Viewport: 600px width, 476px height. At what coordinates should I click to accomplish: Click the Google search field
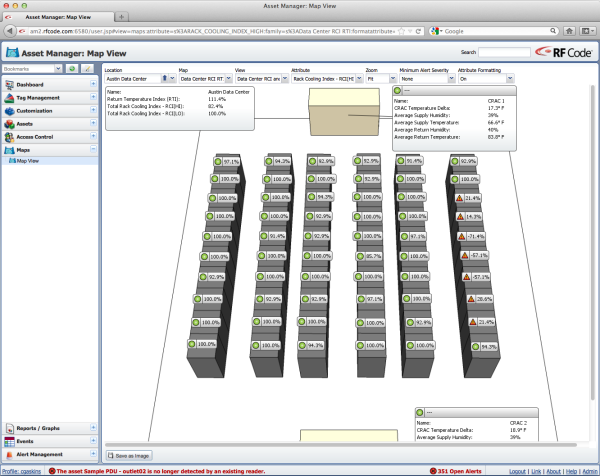pyautogui.click(x=496, y=31)
